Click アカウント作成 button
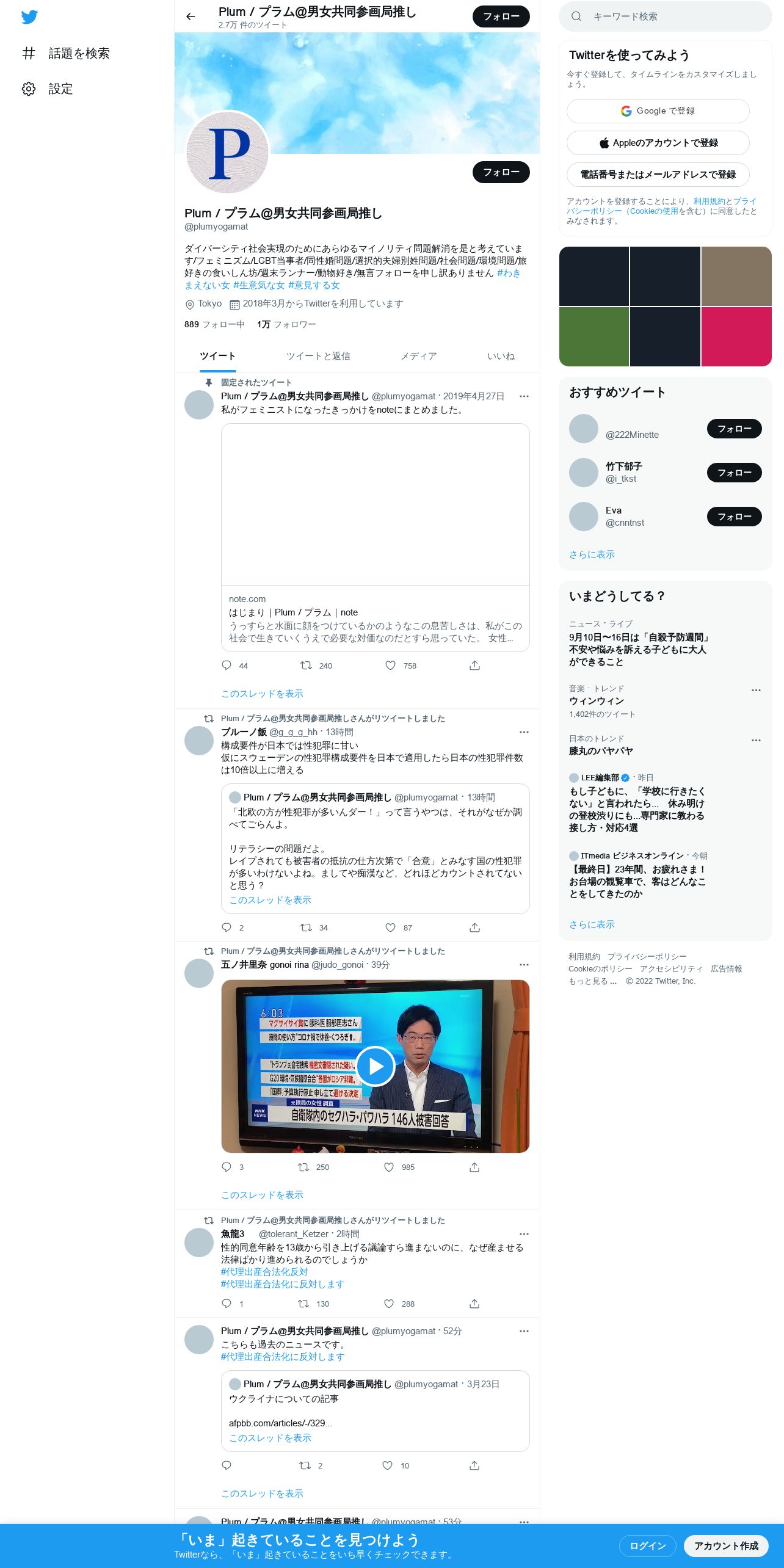This screenshot has width=784, height=1568. click(726, 1546)
